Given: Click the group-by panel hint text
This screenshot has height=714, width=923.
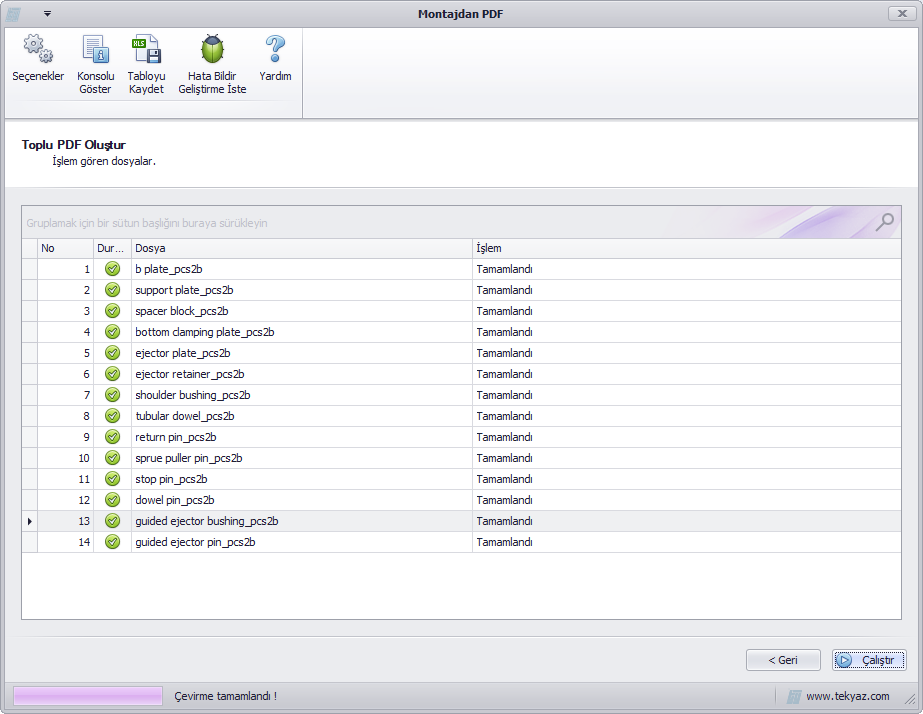Looking at the screenshot, I should click(147, 223).
